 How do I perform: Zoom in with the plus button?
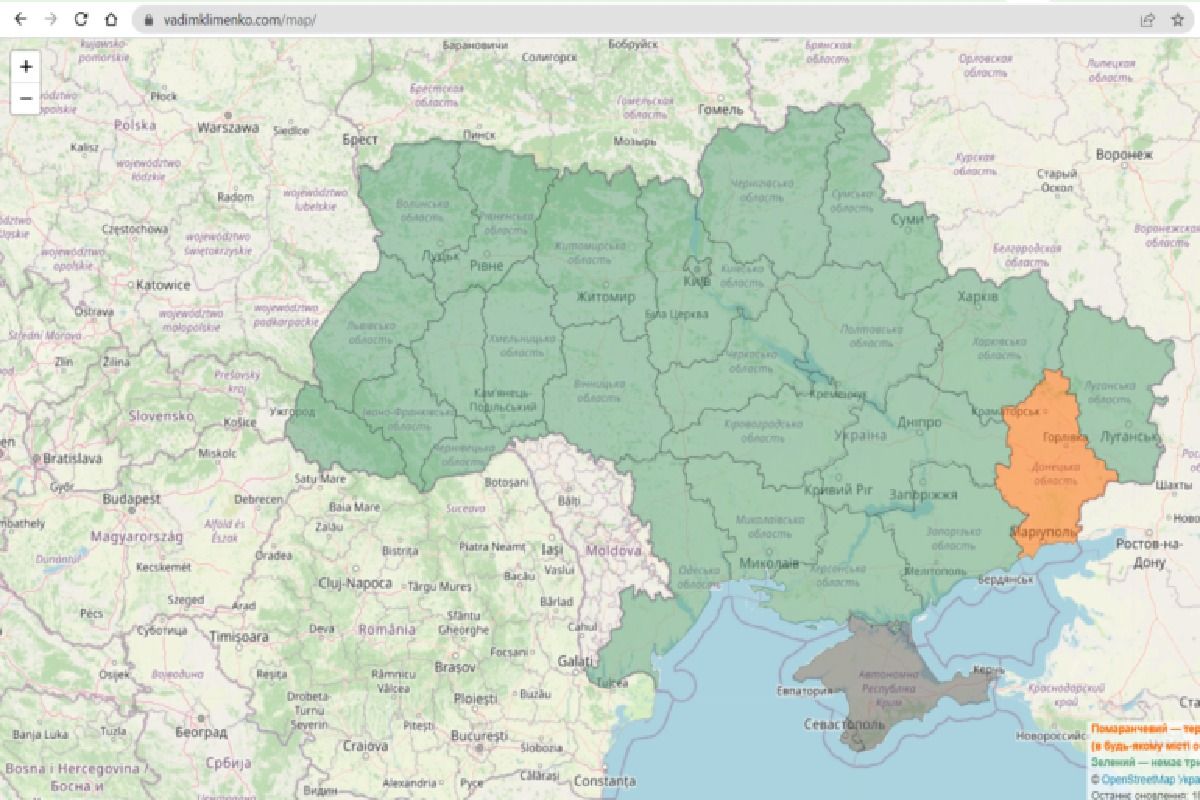[x=26, y=67]
